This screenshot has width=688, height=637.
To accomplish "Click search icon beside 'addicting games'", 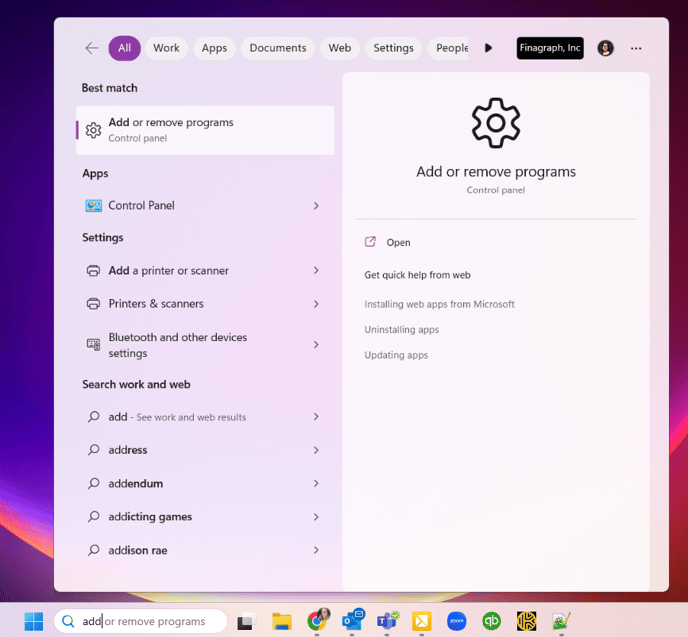I will 93,516.
